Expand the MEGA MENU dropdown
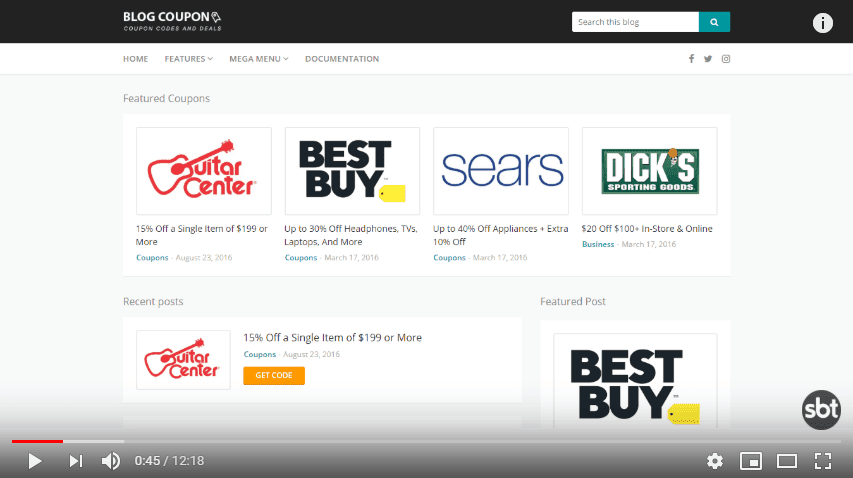The width and height of the screenshot is (853, 478). click(x=258, y=59)
